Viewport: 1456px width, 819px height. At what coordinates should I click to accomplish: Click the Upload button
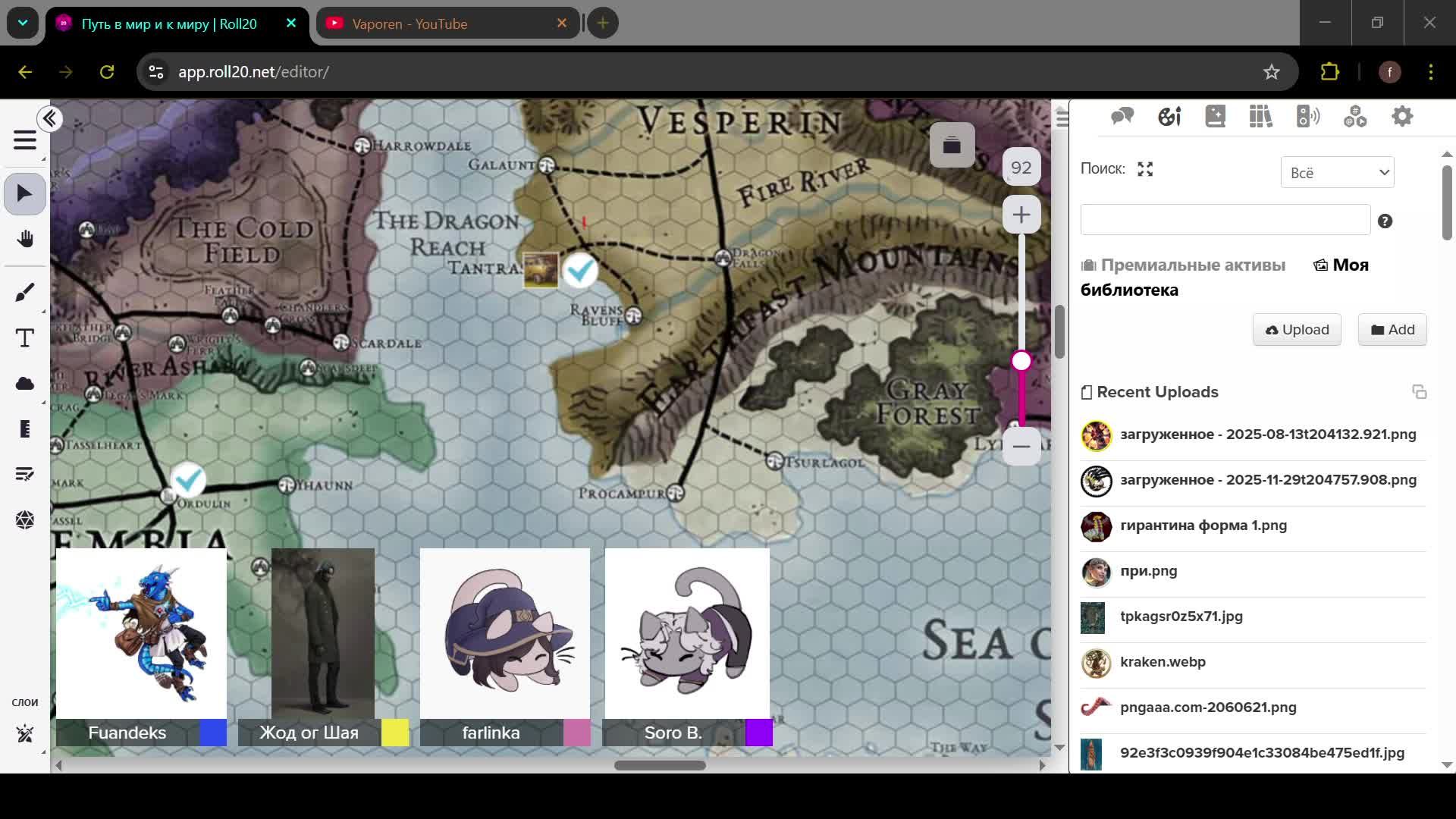coord(1297,330)
